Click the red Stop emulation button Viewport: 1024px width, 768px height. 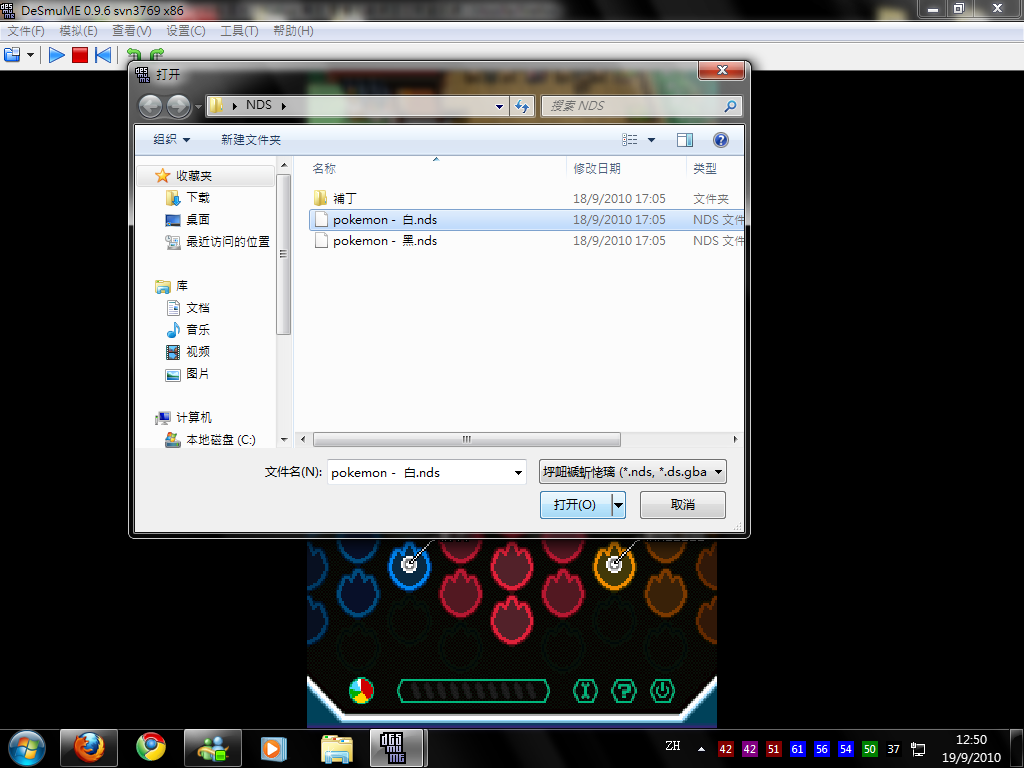[80, 55]
